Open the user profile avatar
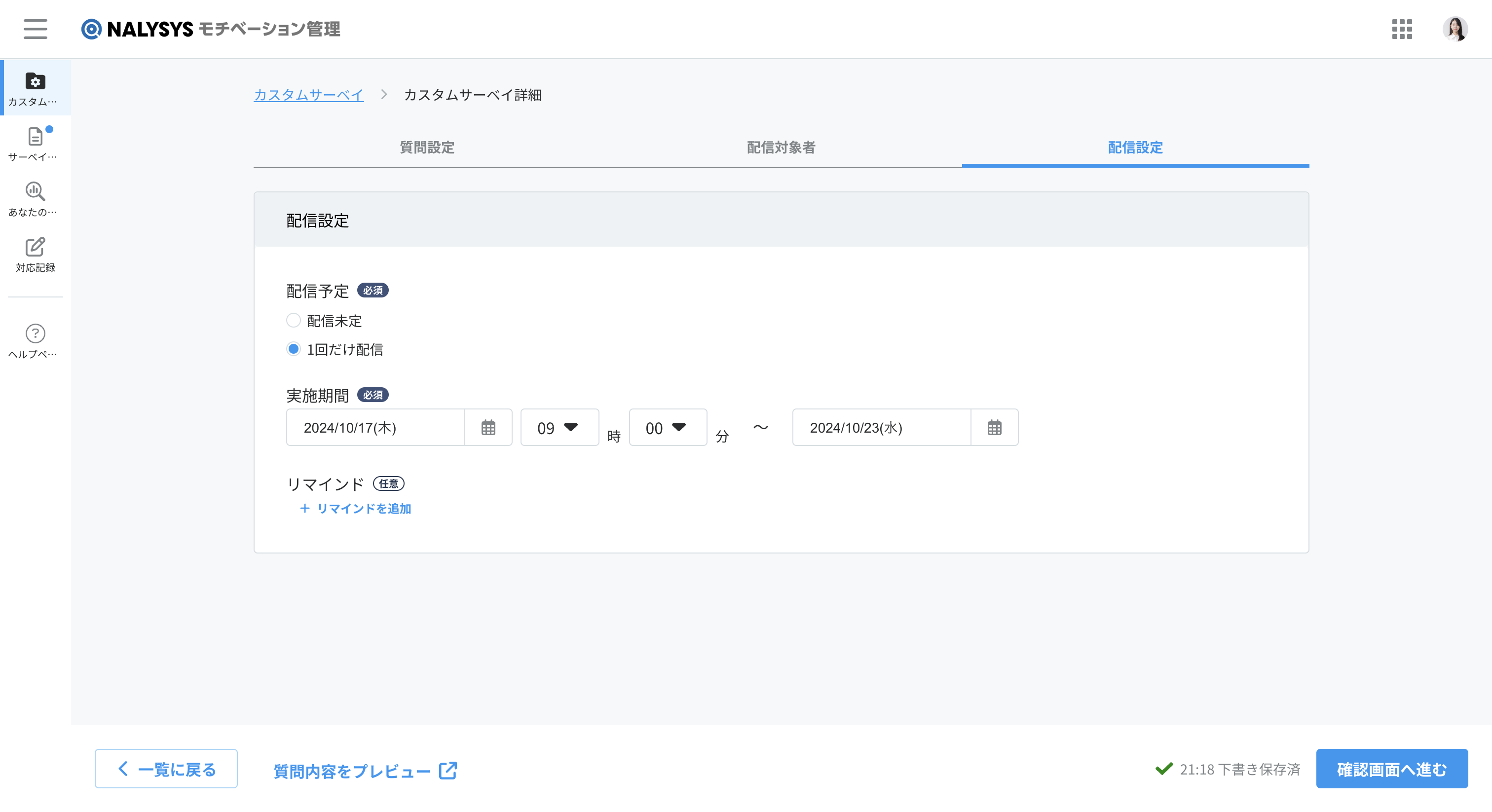The width and height of the screenshot is (1492, 812). pos(1455,29)
